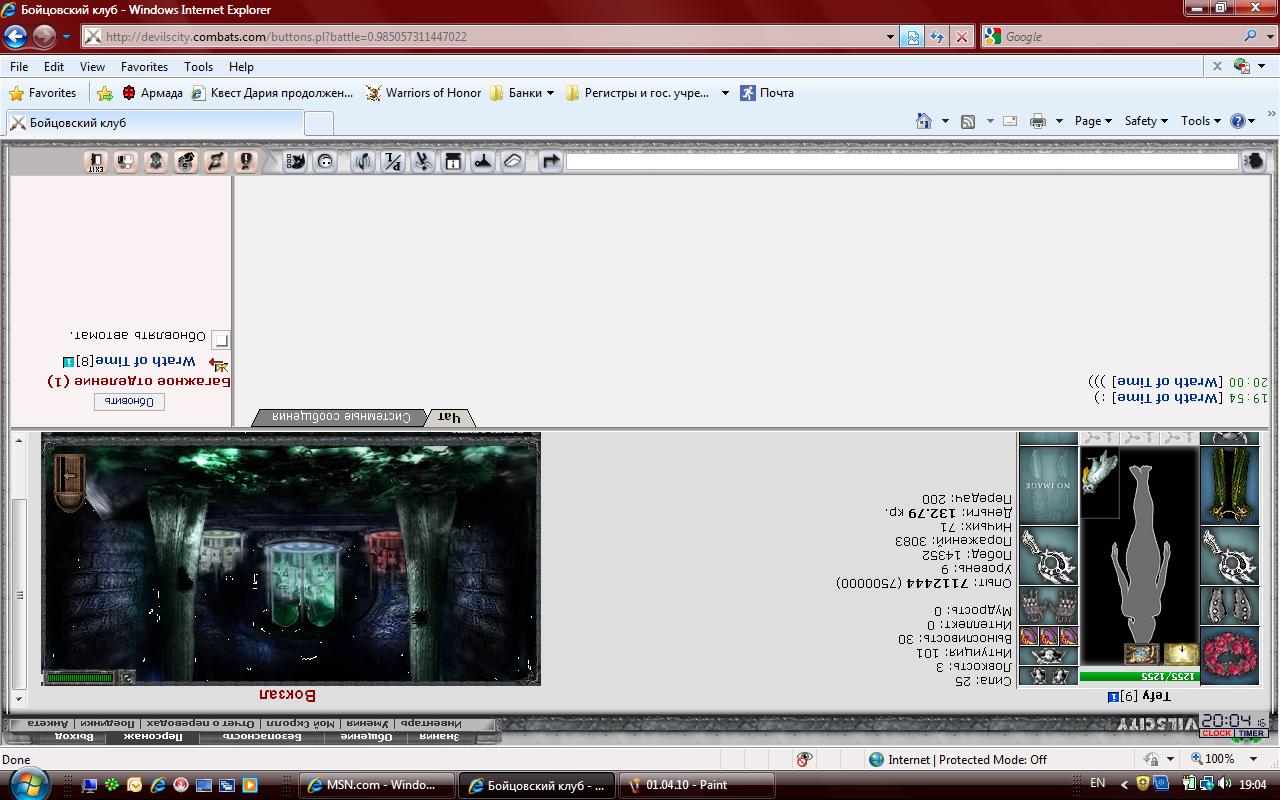Click the chat message input field
The image size is (1280, 800).
[902, 161]
